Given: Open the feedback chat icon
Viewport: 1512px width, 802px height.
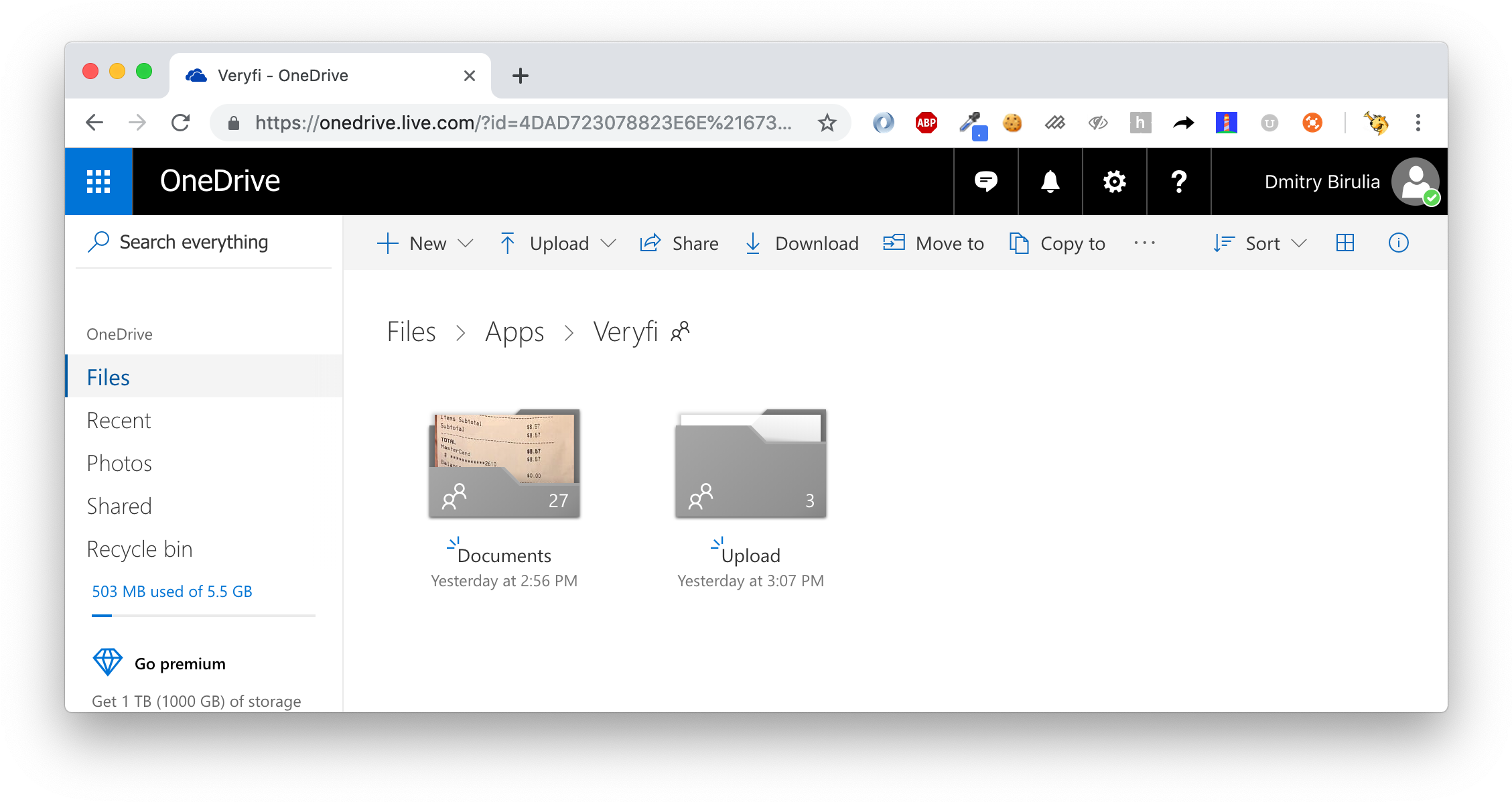Looking at the screenshot, I should 985,182.
